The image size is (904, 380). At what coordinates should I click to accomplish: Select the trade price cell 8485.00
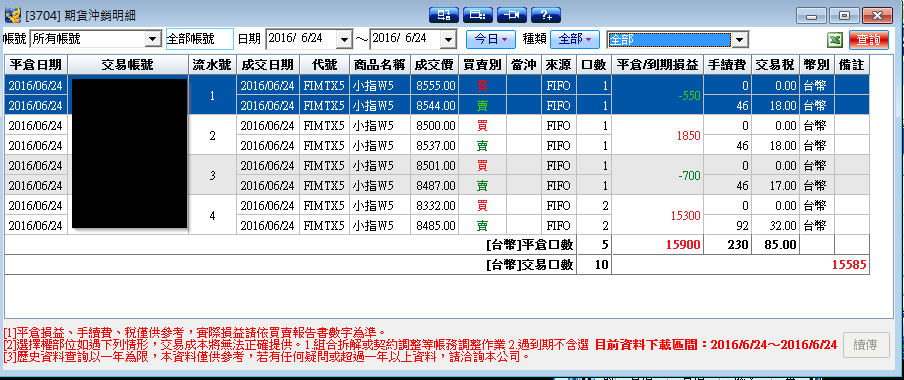[x=434, y=225]
